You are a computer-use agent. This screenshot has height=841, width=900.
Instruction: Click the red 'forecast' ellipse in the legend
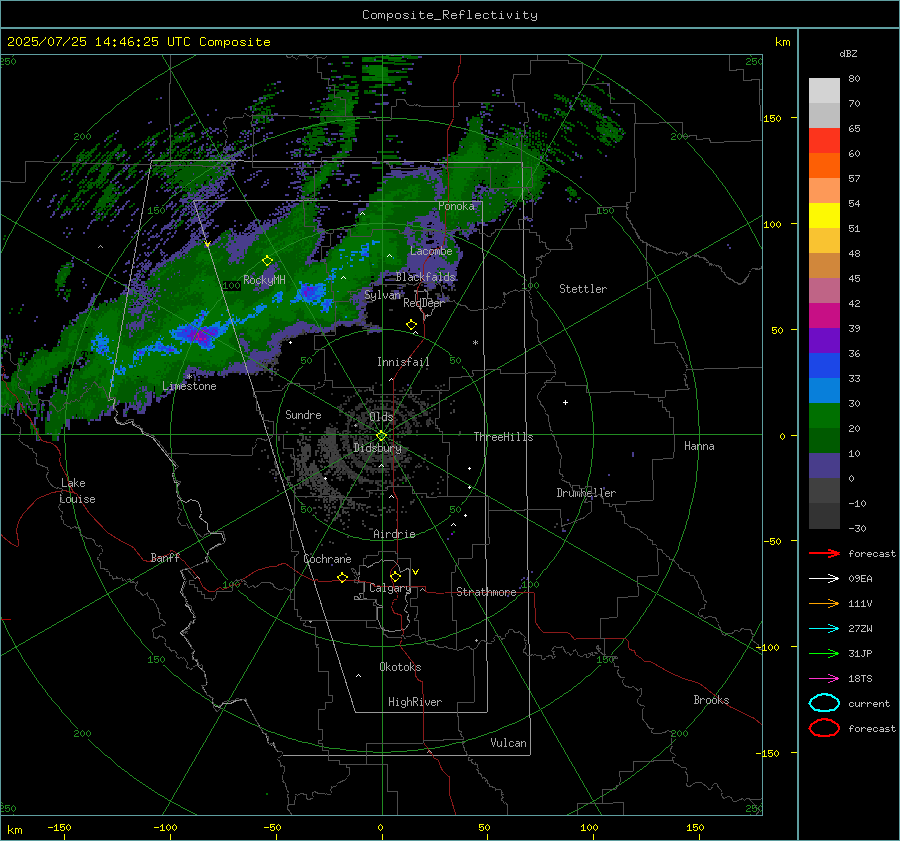(824, 728)
